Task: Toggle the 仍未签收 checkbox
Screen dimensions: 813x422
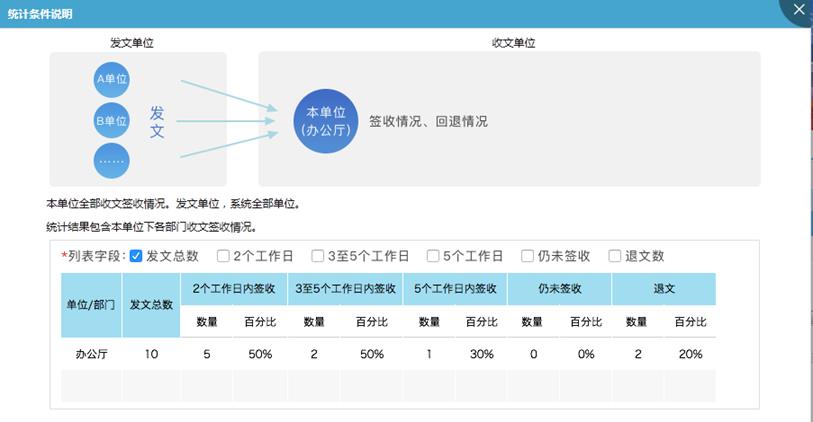Action: [527, 256]
